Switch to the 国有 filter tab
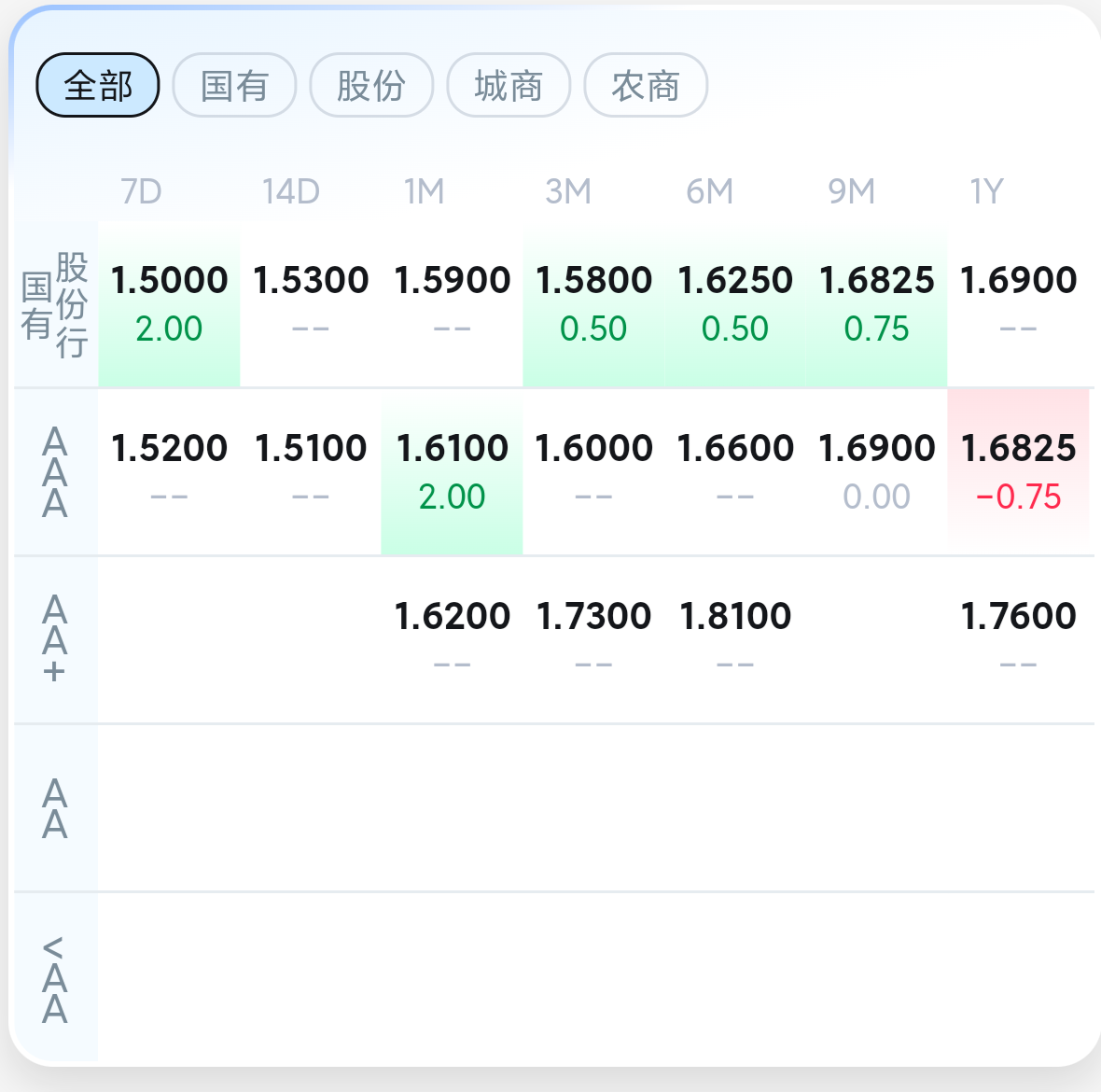This screenshot has height=1092, width=1101. (234, 86)
